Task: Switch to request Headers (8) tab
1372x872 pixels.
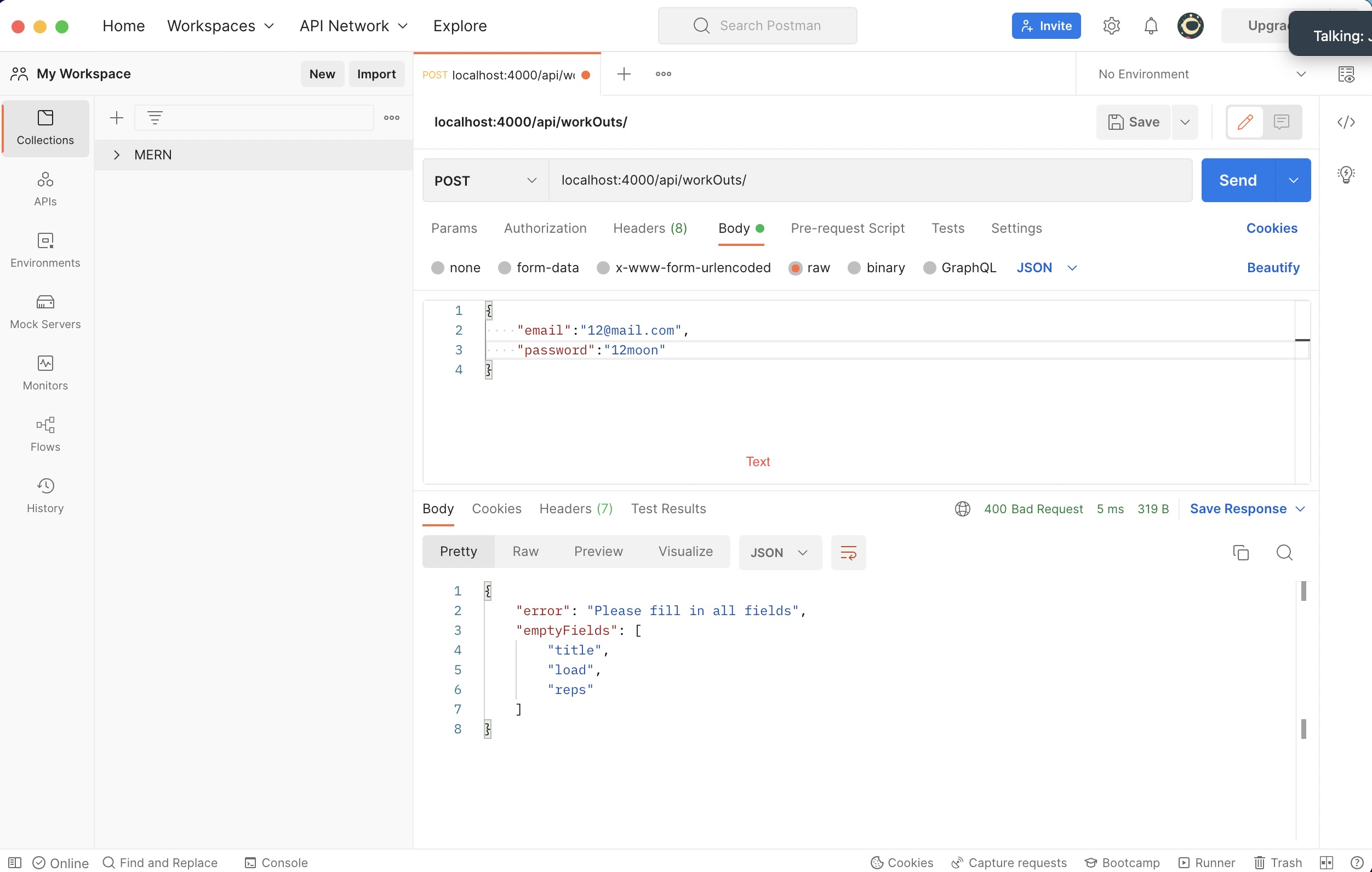Action: [649, 228]
